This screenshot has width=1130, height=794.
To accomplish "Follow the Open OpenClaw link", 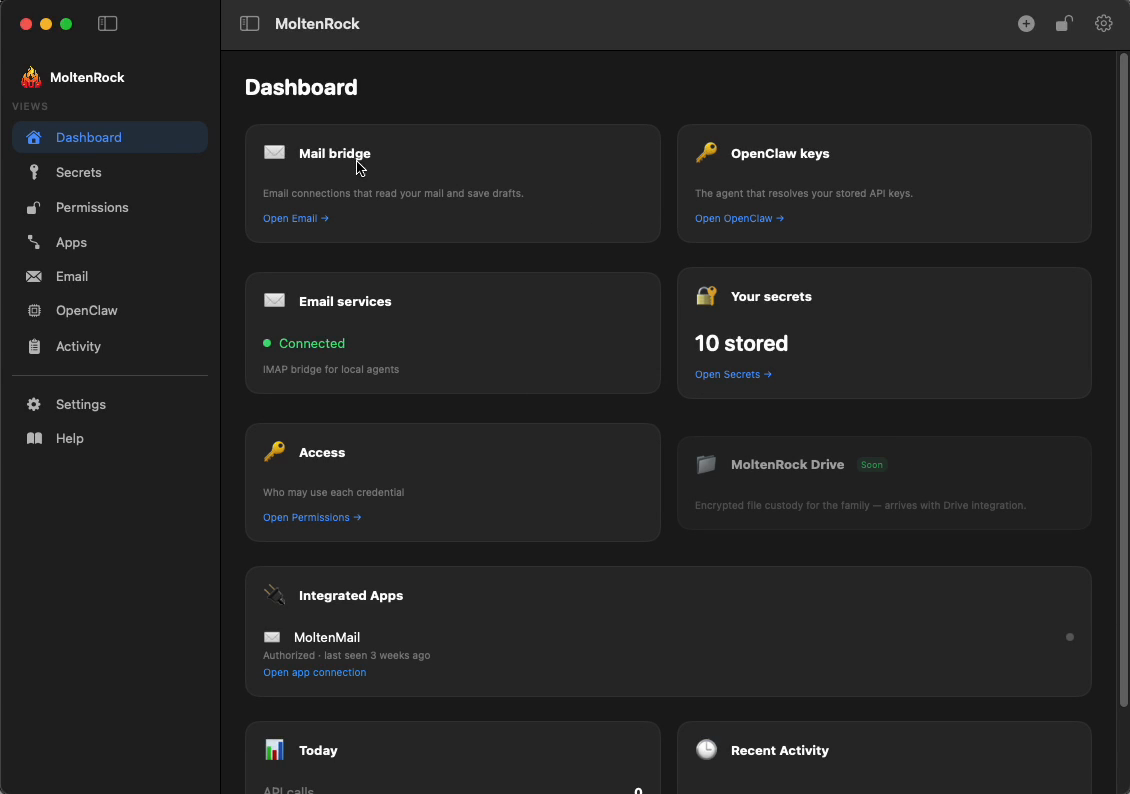I will pos(739,218).
